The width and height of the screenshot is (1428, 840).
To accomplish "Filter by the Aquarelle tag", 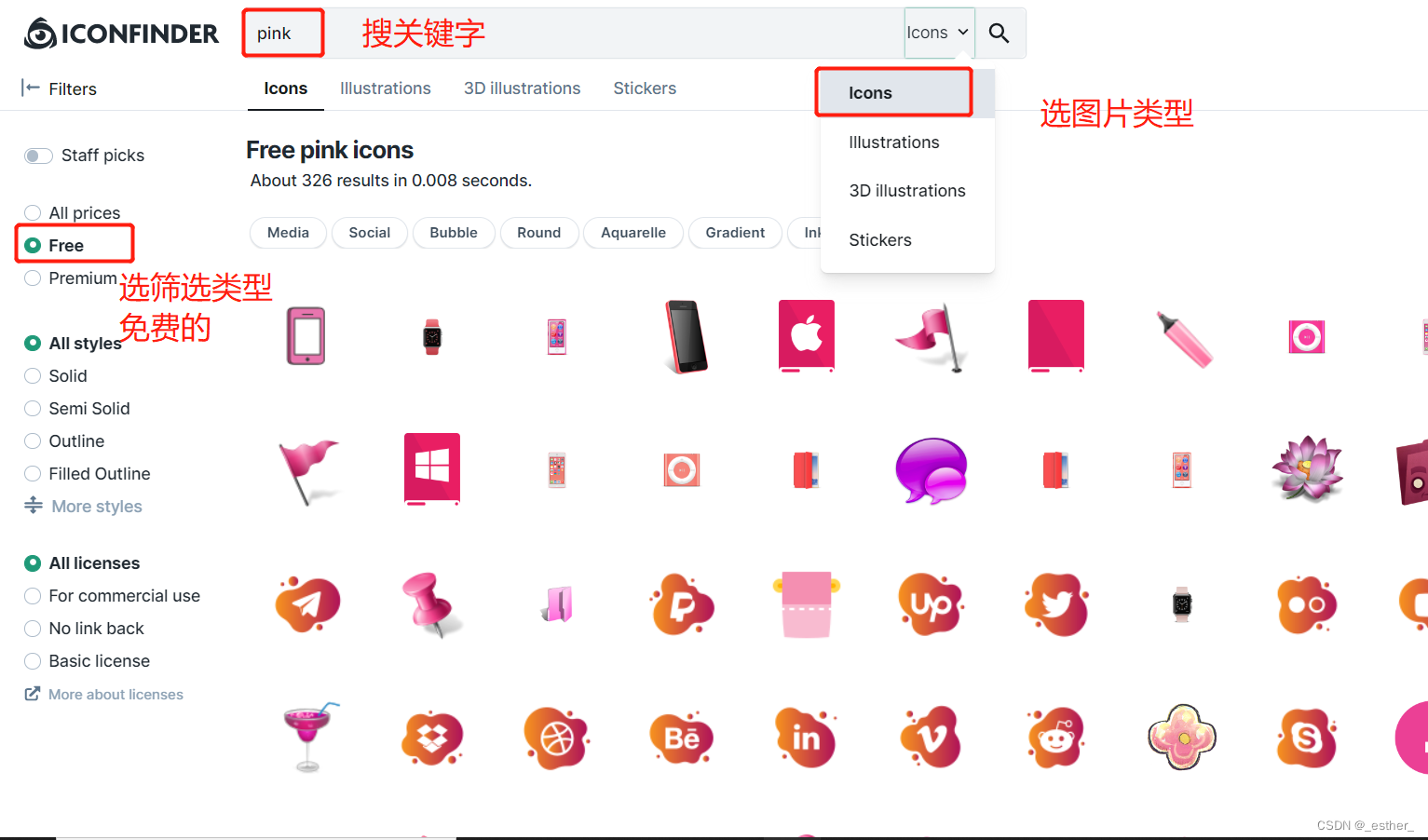I will click(x=633, y=233).
